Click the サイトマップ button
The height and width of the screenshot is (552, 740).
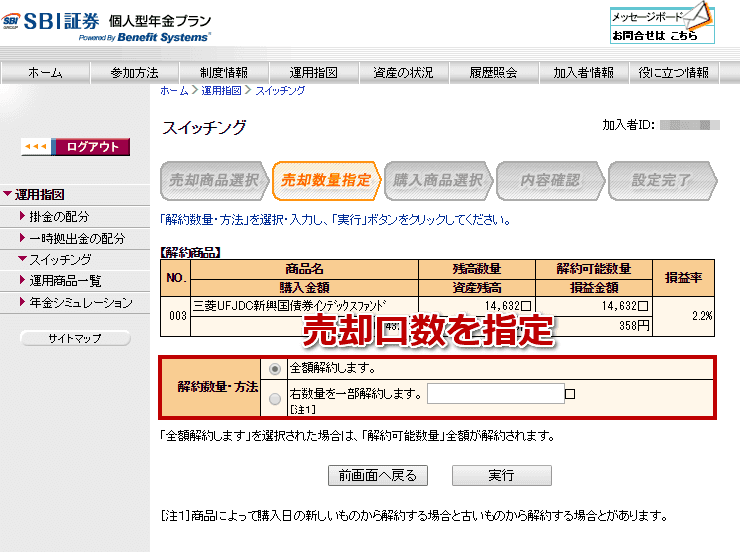coord(75,338)
